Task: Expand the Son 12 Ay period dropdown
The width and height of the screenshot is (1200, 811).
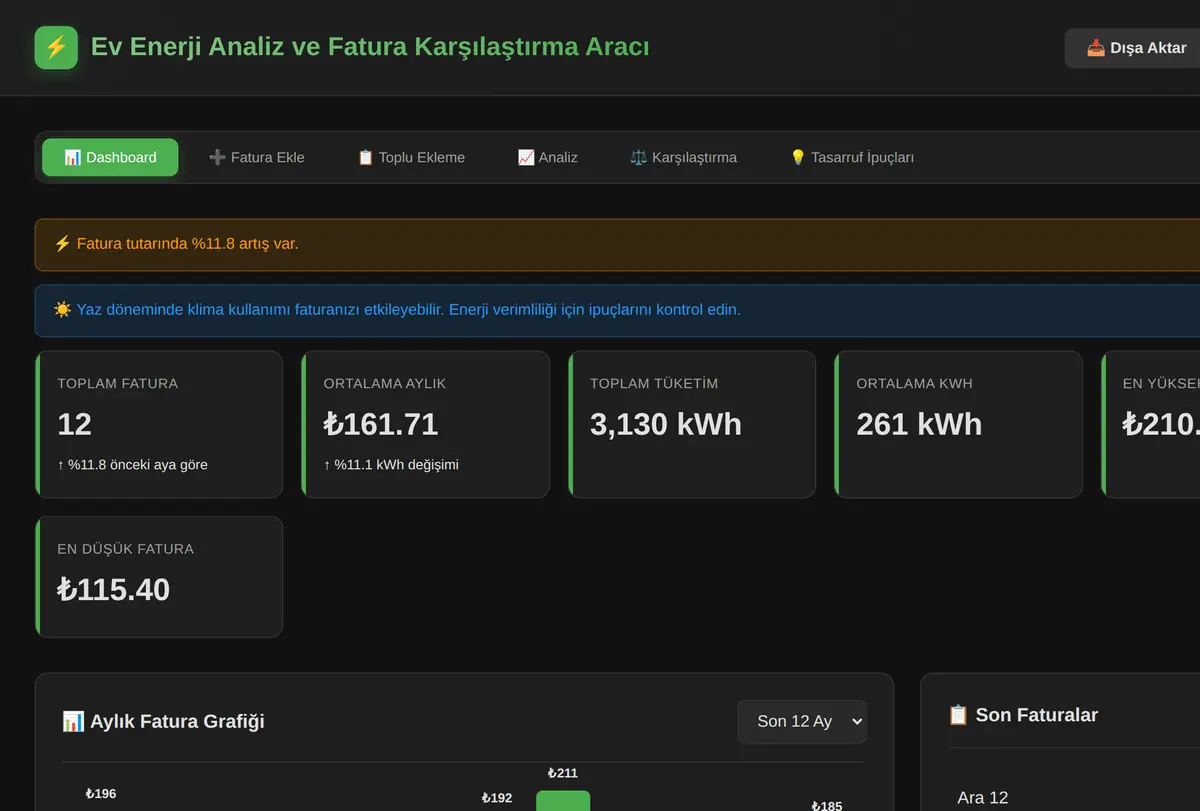Action: click(802, 721)
